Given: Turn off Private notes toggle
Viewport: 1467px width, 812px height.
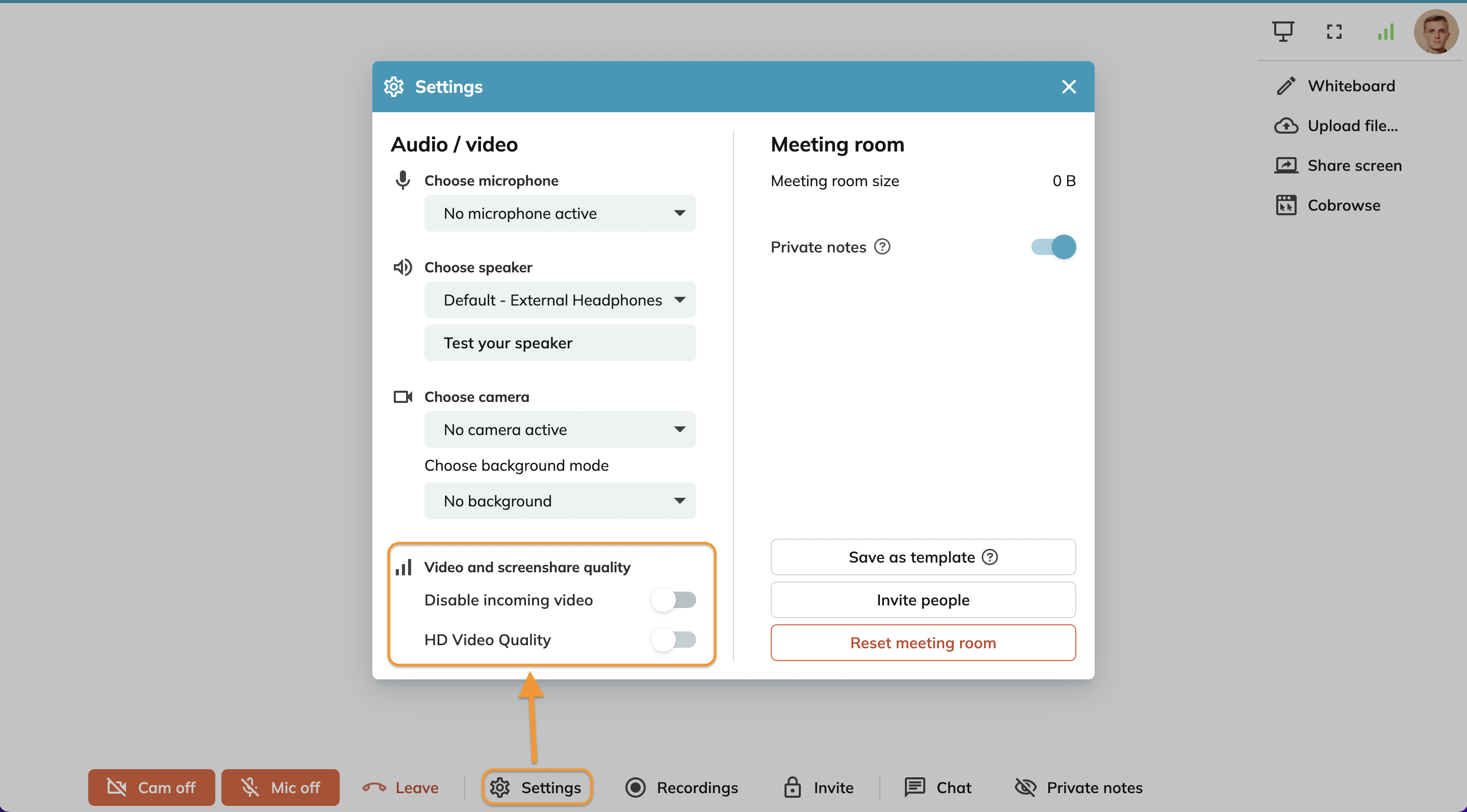Looking at the screenshot, I should pos(1053,247).
